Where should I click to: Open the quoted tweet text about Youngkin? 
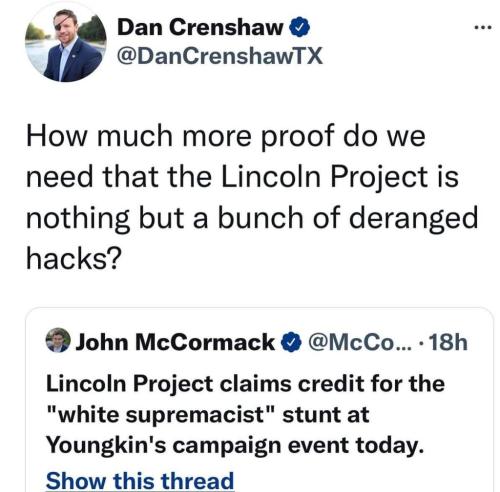[245, 414]
